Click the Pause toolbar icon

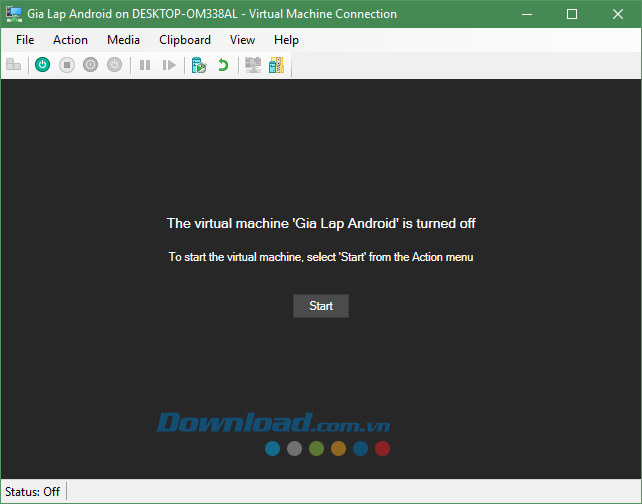pos(145,65)
